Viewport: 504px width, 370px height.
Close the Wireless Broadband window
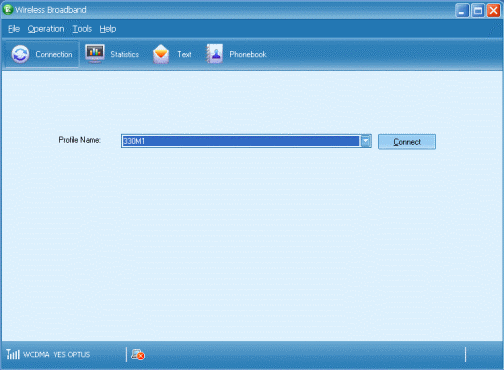tap(493, 10)
